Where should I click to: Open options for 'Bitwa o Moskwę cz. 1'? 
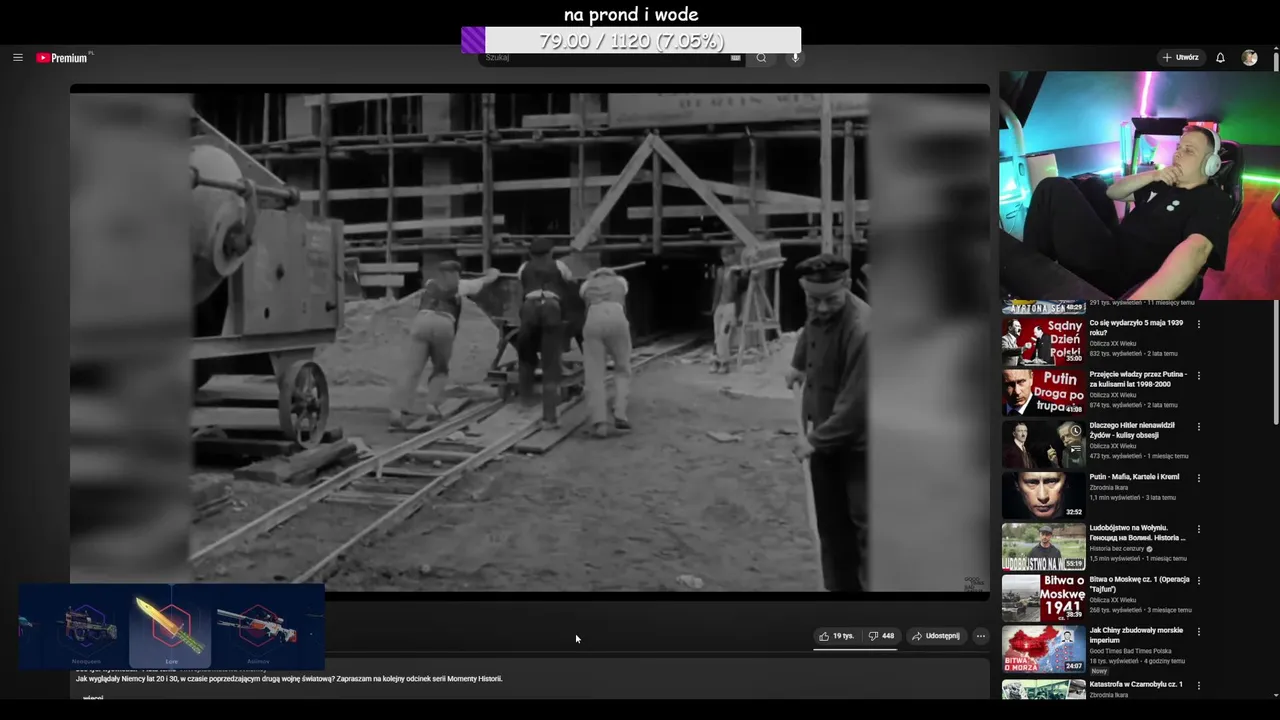pos(1198,580)
